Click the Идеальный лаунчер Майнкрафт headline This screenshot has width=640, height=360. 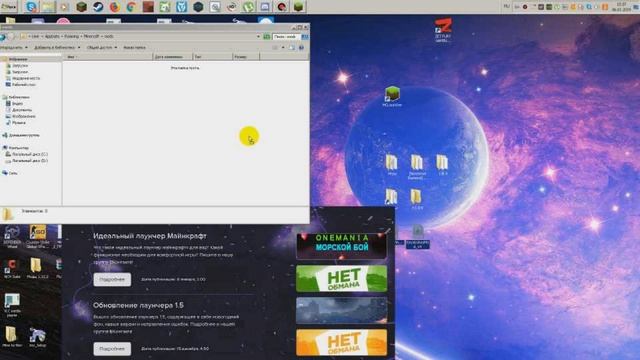click(150, 236)
